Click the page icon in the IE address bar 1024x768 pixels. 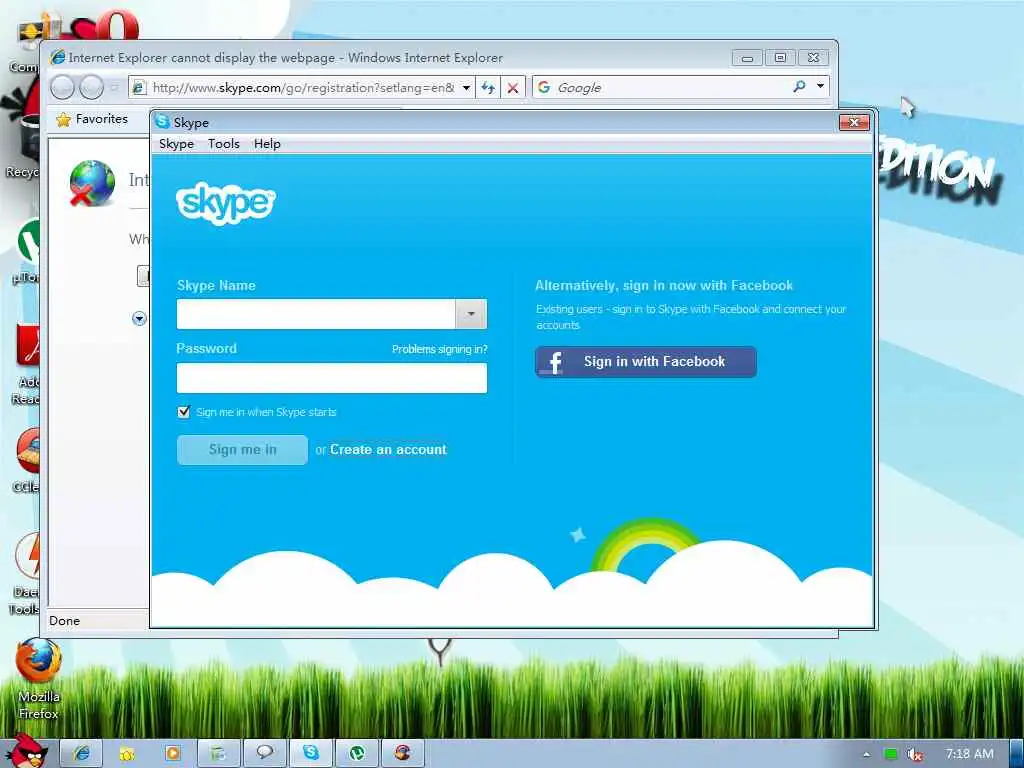[x=138, y=88]
